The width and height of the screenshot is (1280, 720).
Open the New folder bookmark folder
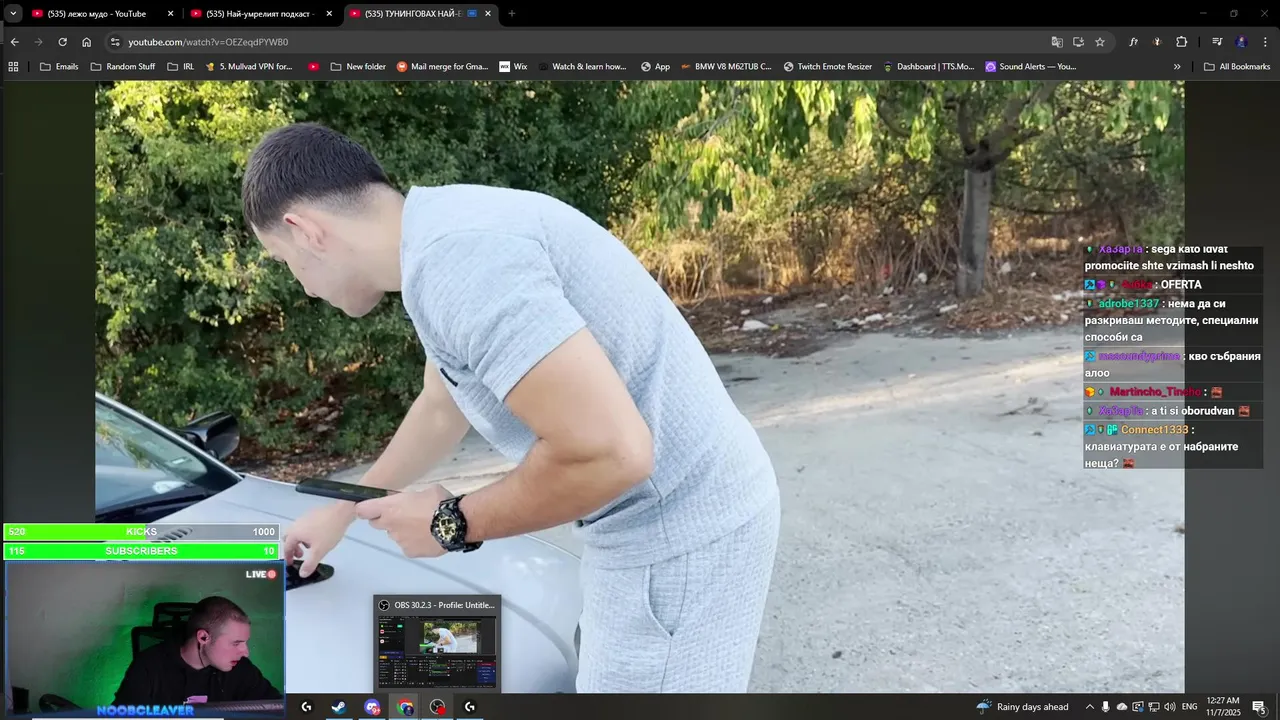pos(358,67)
